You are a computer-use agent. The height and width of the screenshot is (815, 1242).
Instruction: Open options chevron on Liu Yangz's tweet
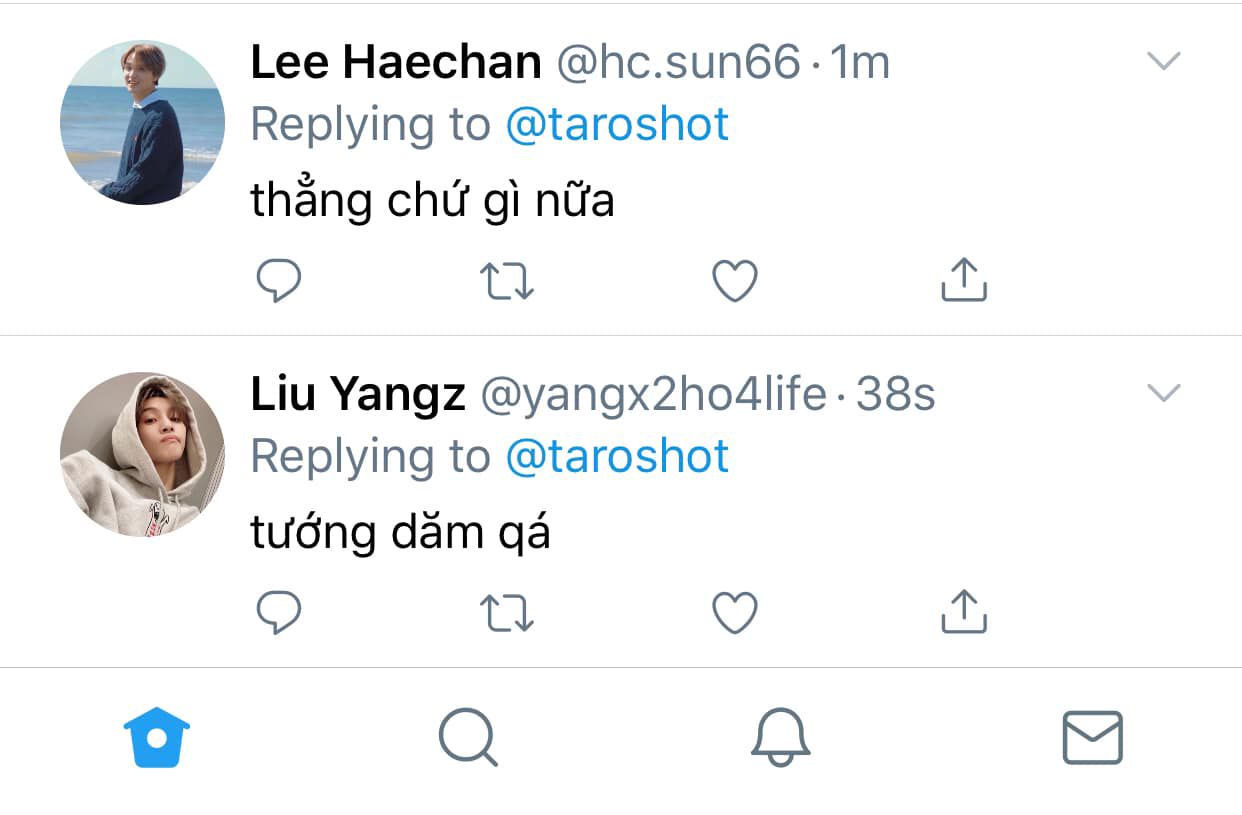(1164, 394)
